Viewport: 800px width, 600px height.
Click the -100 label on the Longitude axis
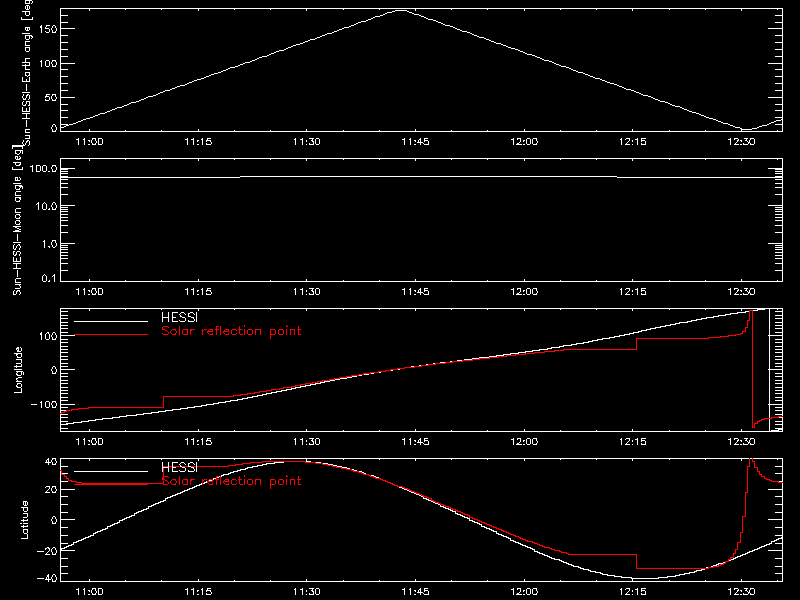44,404
